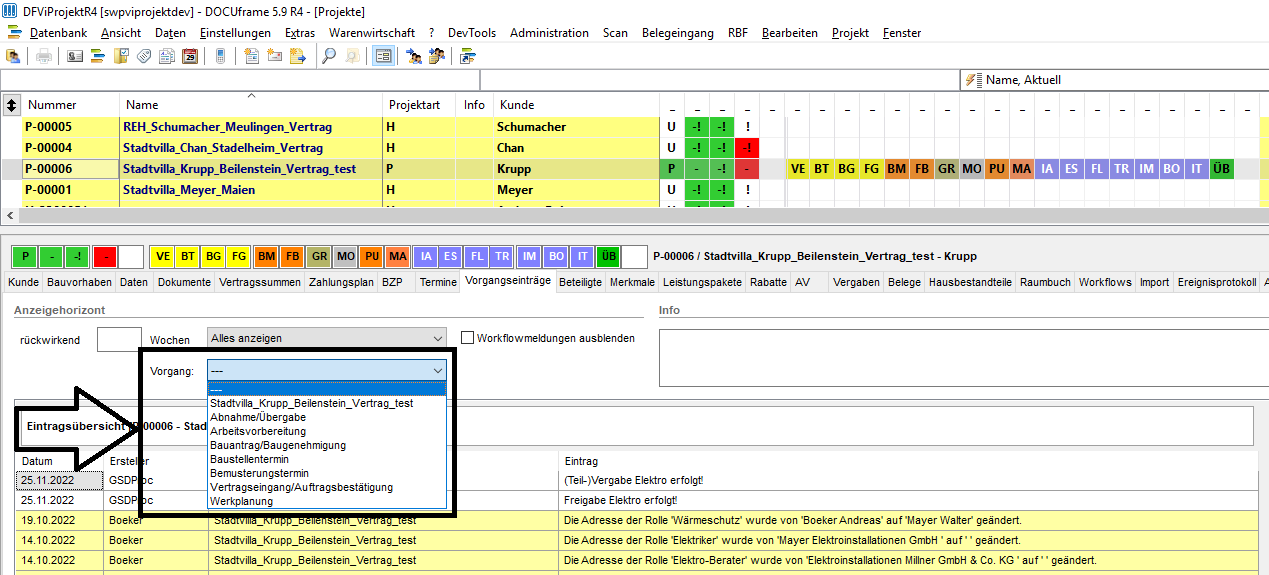Click the rückwirkend weeks input field
This screenshot has width=1269, height=575.
point(119,339)
